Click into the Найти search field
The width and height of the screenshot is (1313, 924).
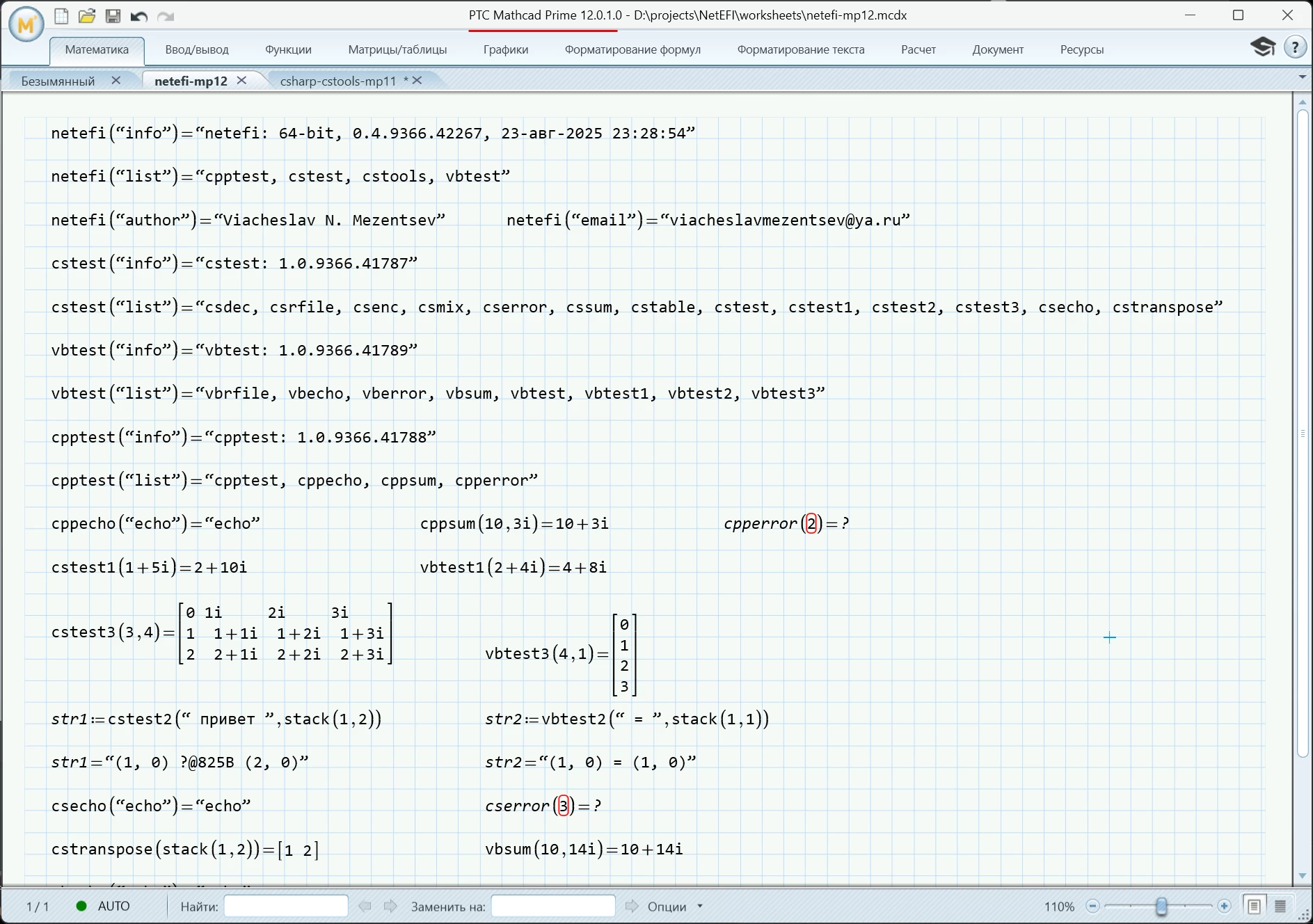point(286,906)
